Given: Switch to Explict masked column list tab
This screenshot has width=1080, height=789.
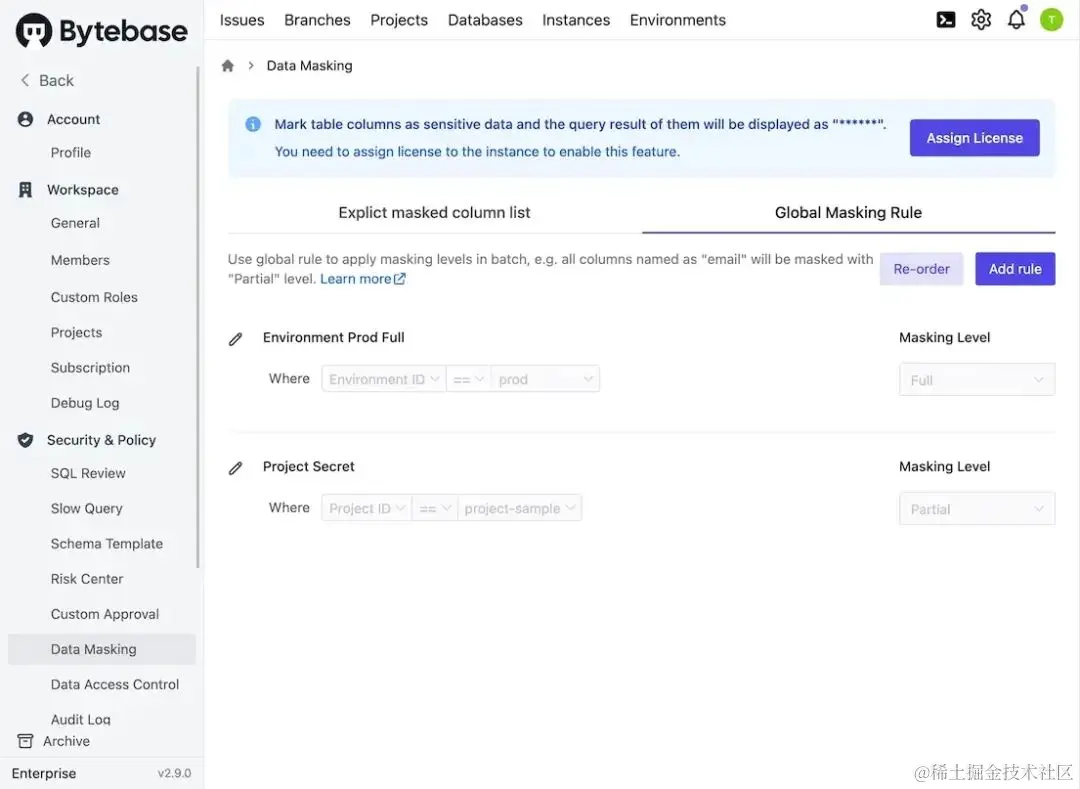Looking at the screenshot, I should [x=435, y=213].
